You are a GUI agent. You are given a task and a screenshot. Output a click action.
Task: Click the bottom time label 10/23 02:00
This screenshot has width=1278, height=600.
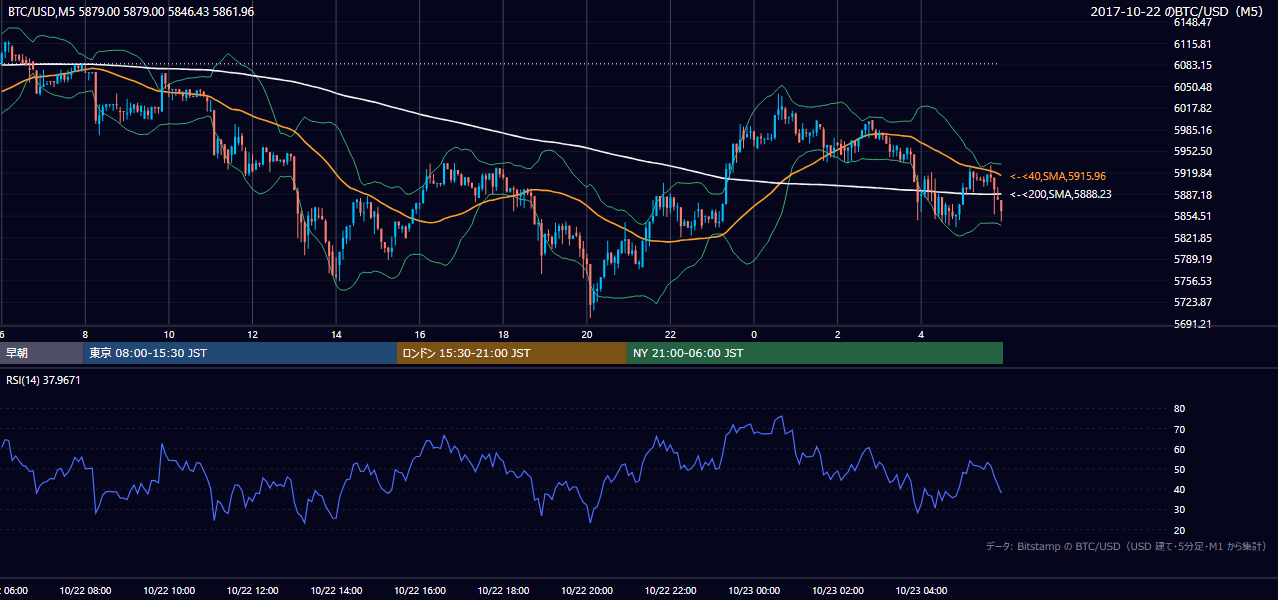(838, 591)
